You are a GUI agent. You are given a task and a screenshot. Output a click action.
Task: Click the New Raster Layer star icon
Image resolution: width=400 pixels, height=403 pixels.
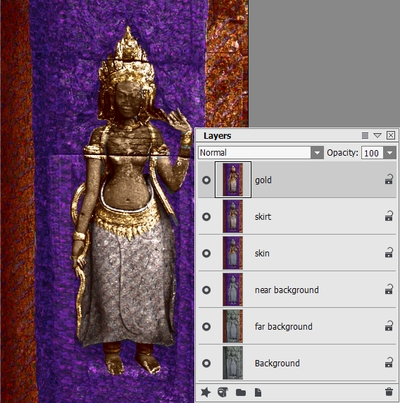(206, 392)
